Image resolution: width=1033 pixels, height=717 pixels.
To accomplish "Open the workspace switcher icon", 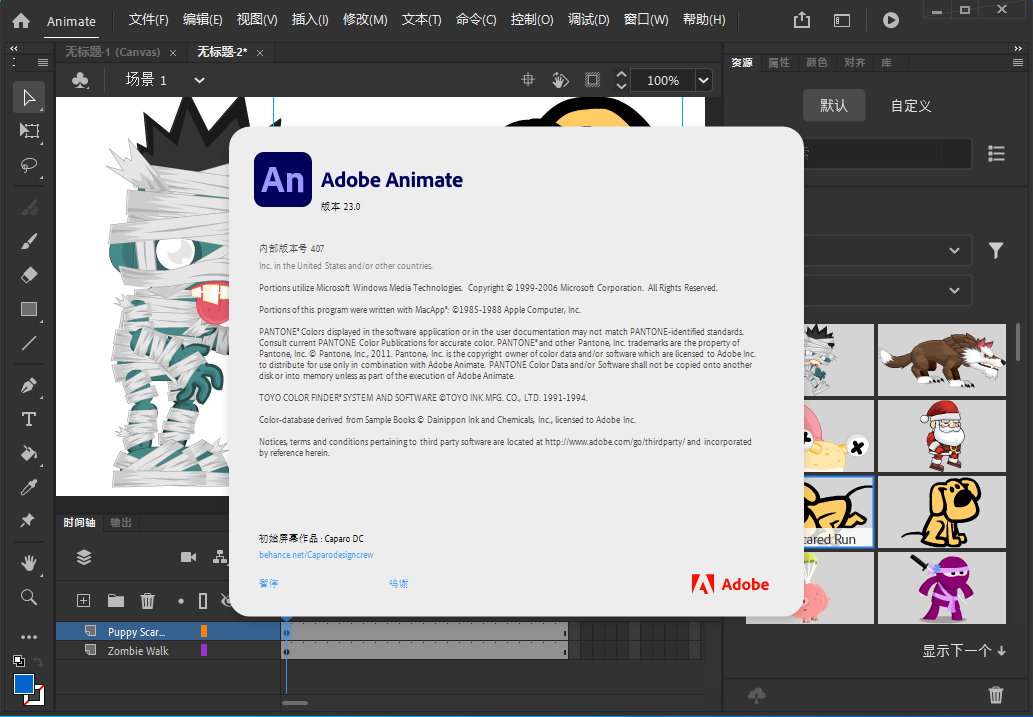I will point(842,20).
